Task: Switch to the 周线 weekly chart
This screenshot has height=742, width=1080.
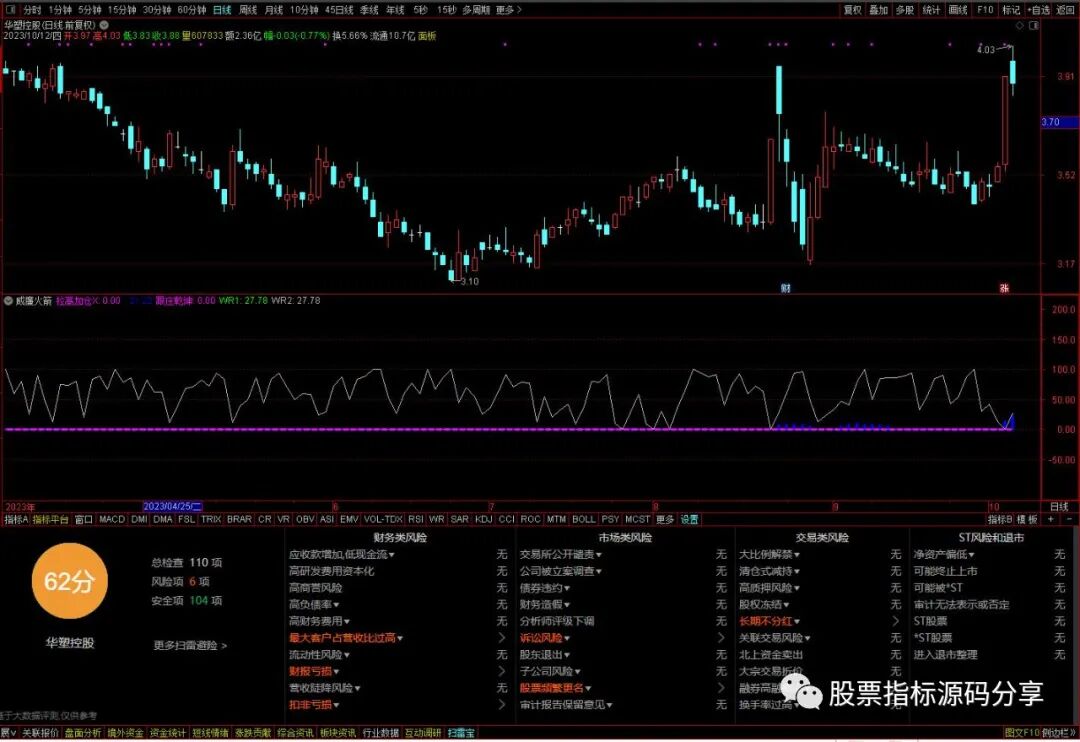Action: [248, 10]
